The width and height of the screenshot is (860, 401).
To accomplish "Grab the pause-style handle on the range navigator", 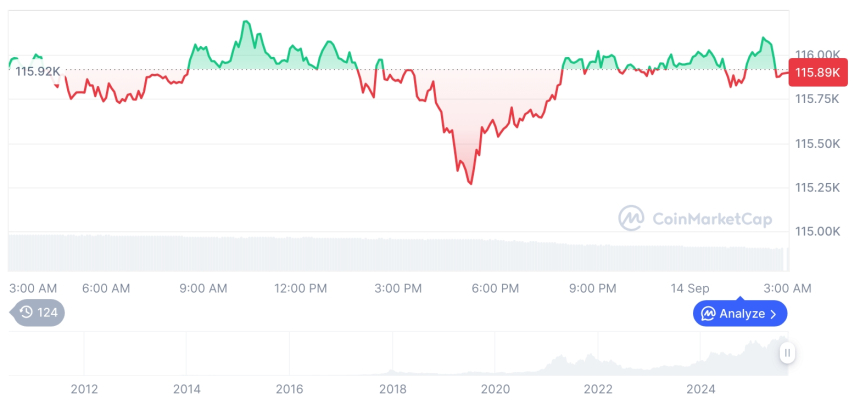I will pyautogui.click(x=787, y=352).
